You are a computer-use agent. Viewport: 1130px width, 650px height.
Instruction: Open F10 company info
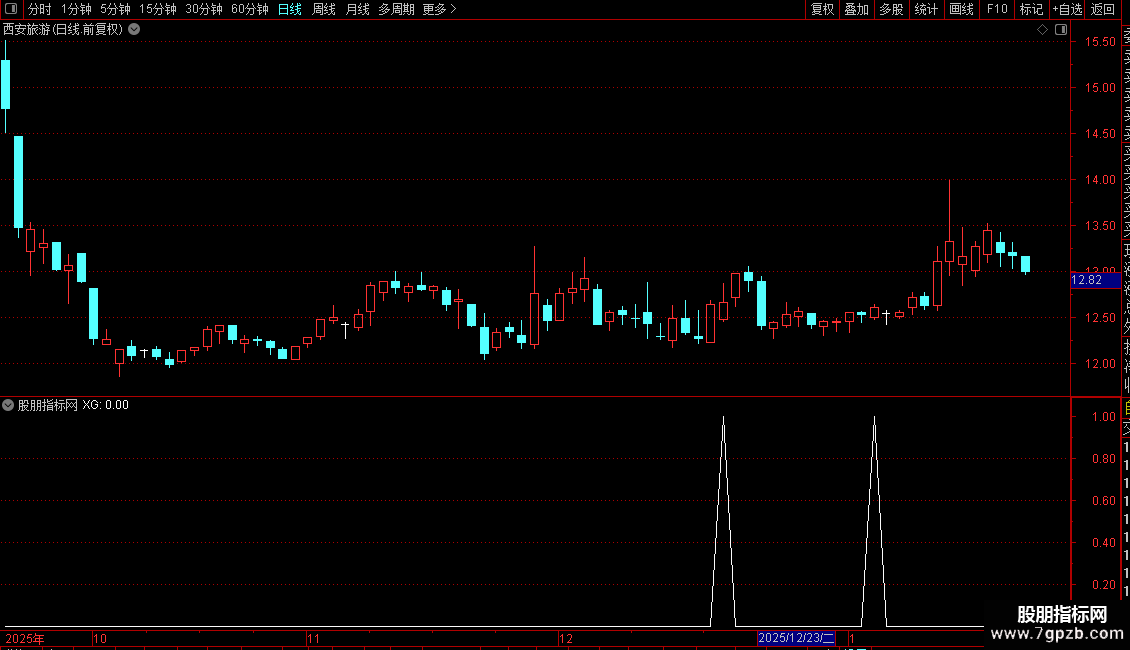(997, 9)
